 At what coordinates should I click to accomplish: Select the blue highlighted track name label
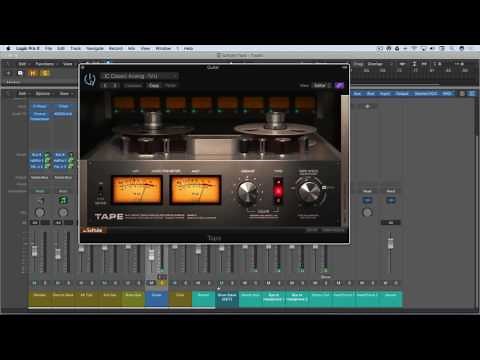point(156,298)
